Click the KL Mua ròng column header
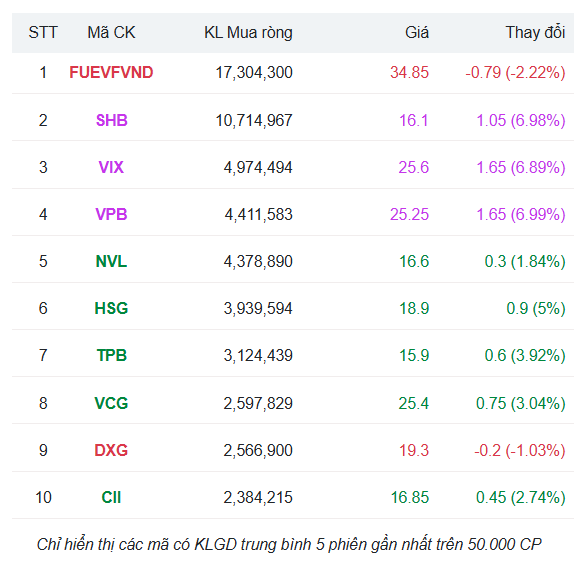 pos(248,33)
